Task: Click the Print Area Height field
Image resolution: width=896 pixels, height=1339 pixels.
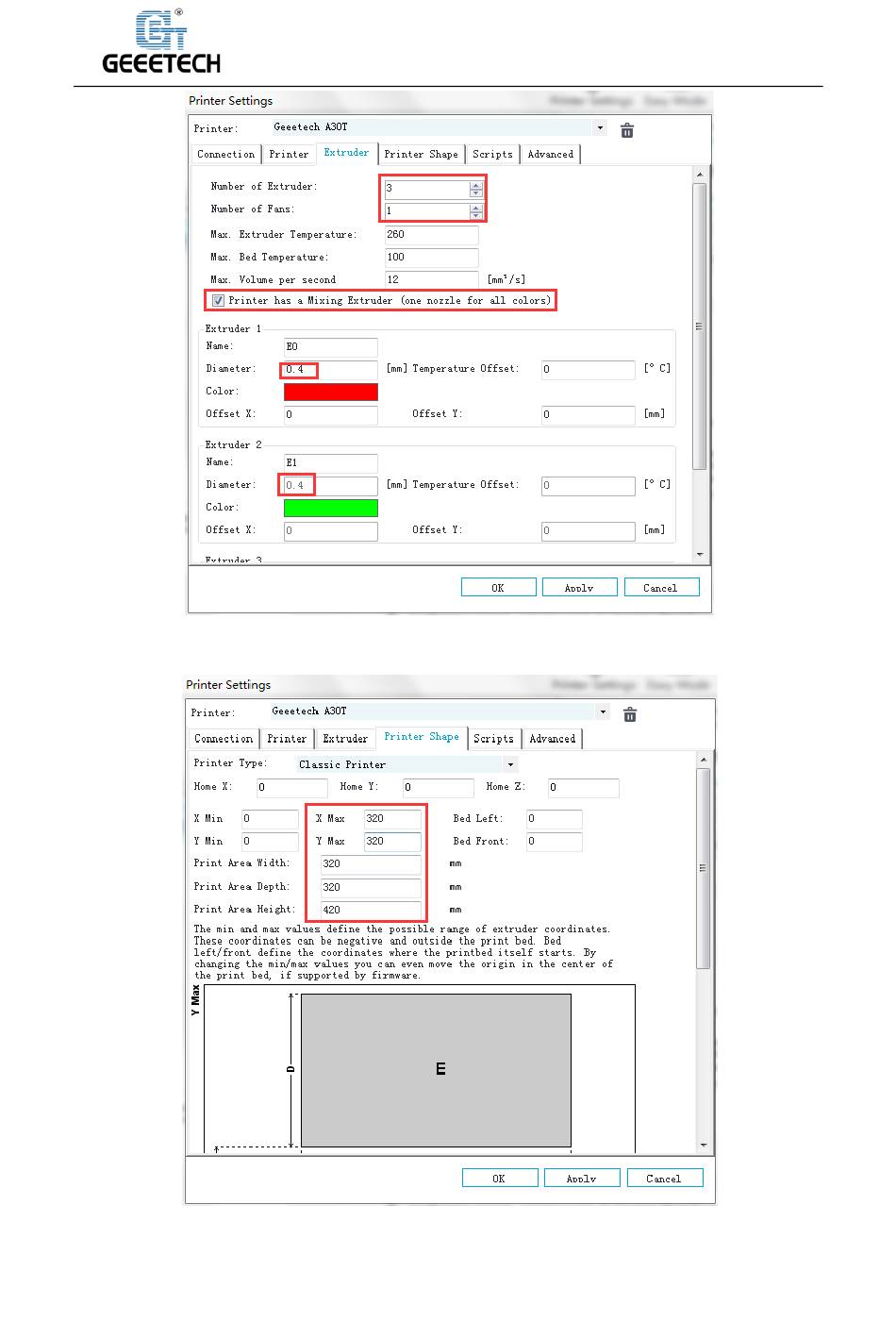Action: pos(370,910)
